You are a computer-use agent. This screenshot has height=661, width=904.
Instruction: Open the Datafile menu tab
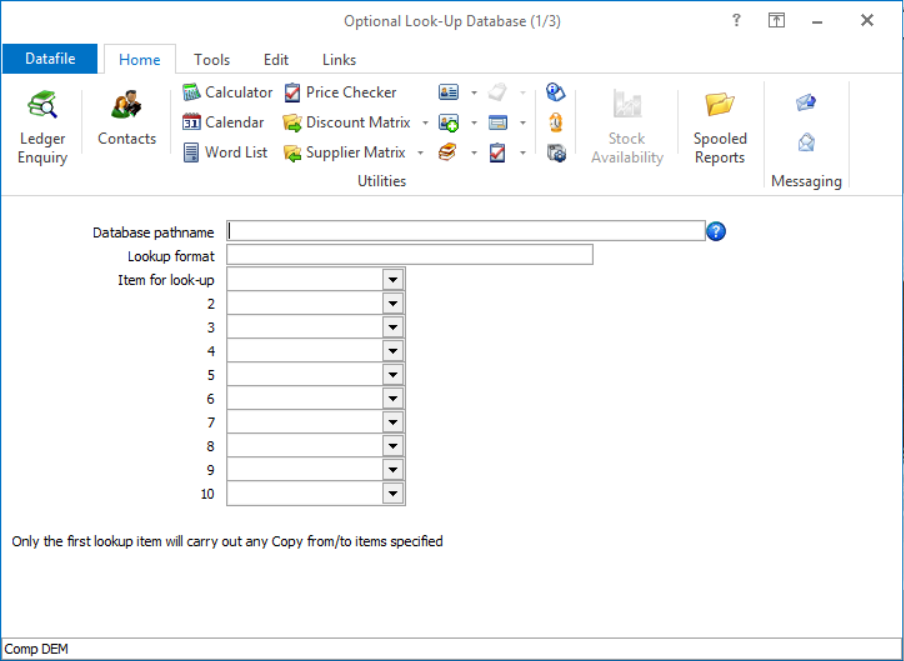[x=50, y=59]
